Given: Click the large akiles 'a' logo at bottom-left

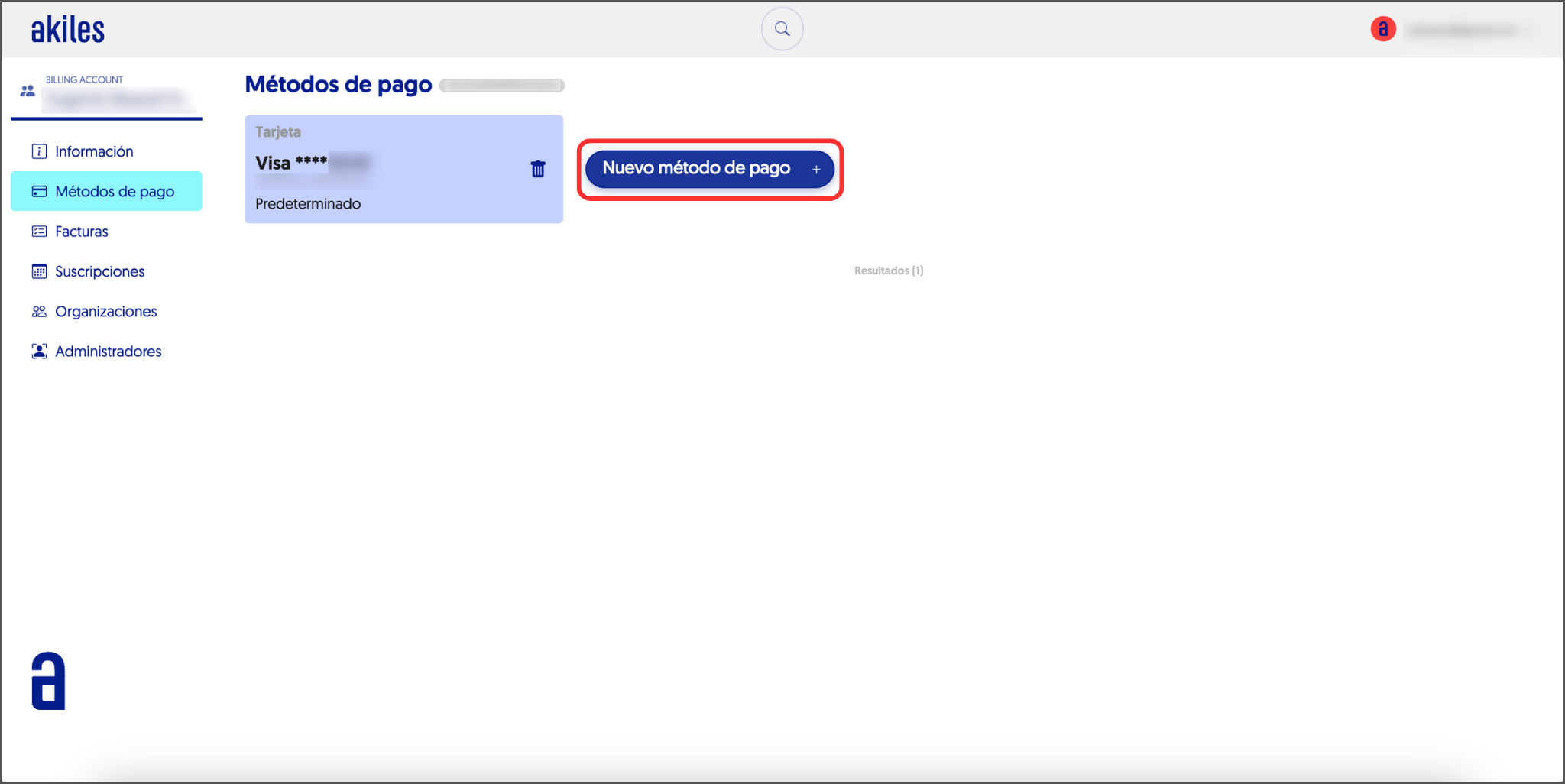Looking at the screenshot, I should pyautogui.click(x=48, y=681).
